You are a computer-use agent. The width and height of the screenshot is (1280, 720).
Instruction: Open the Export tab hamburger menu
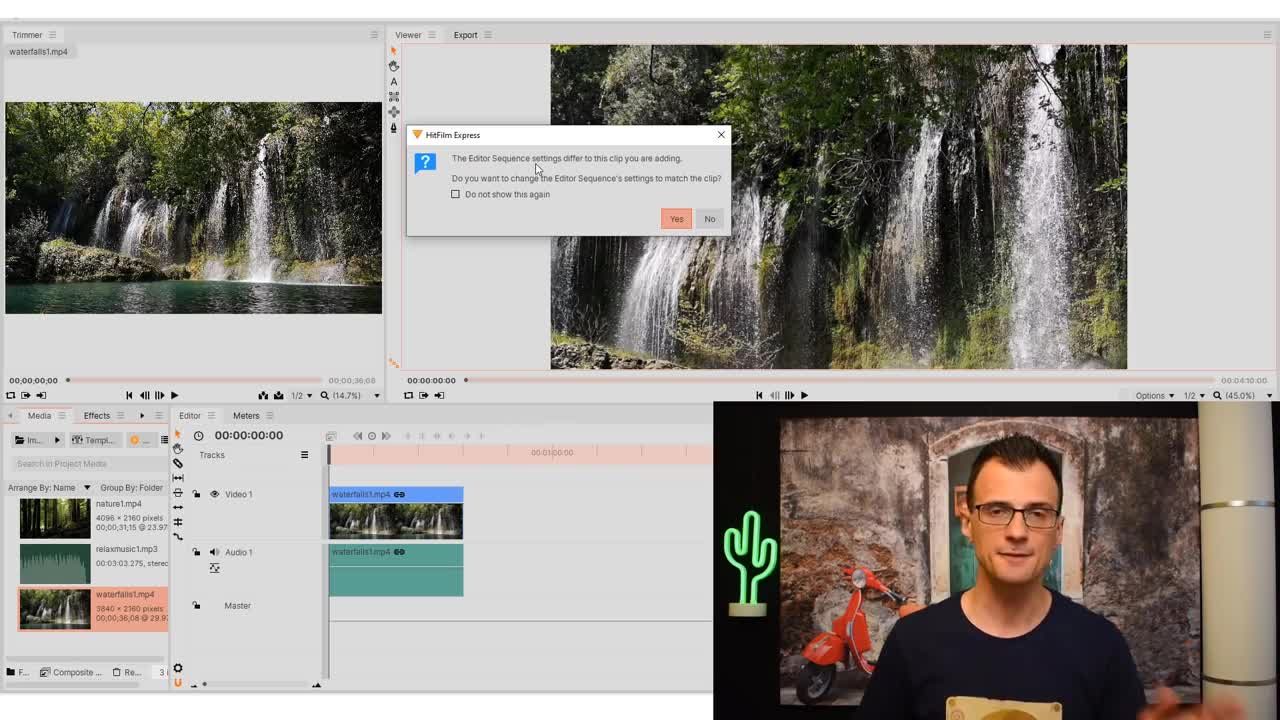(487, 35)
